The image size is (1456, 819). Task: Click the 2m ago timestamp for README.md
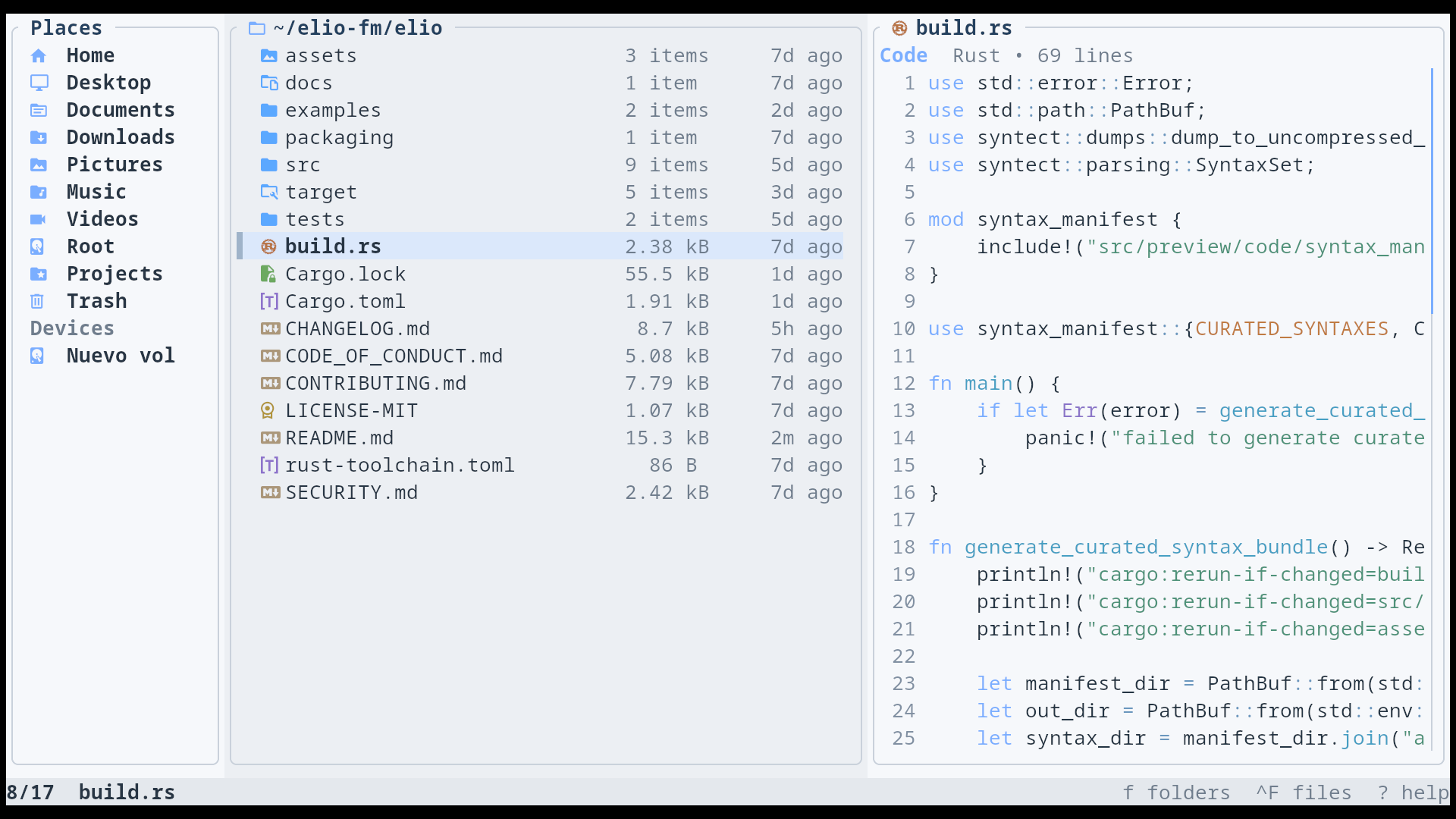(x=806, y=438)
